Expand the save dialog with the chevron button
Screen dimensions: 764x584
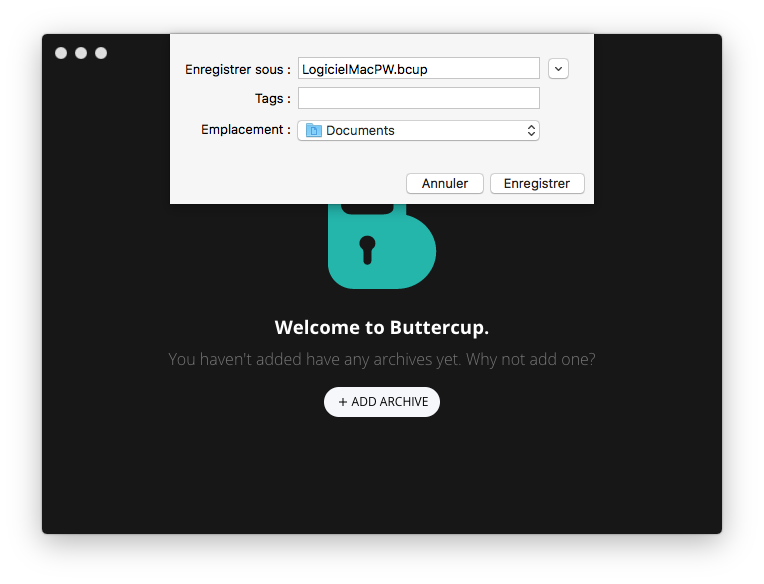558,69
